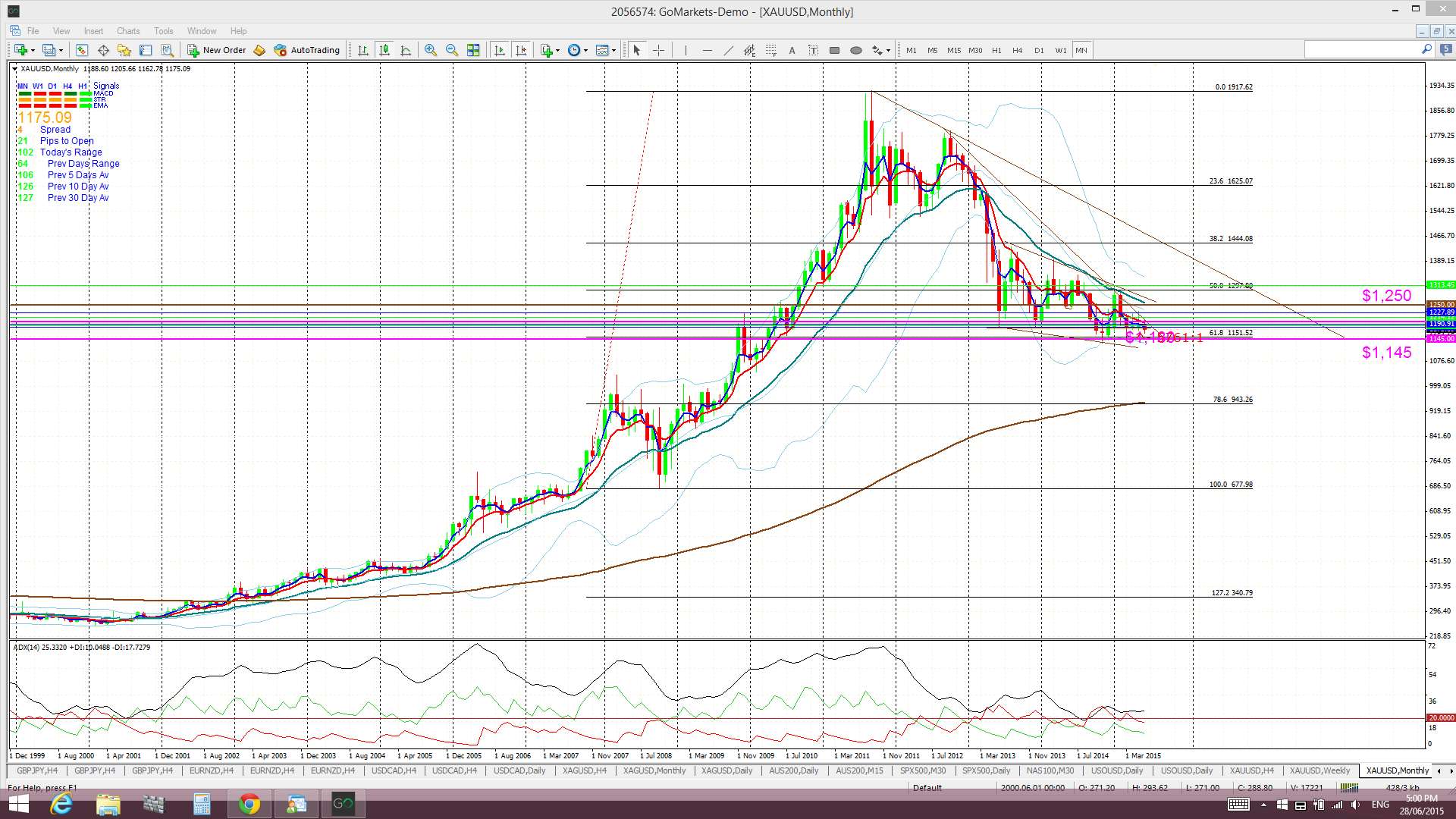Select the Fibonacci retracement tool

pos(770,50)
